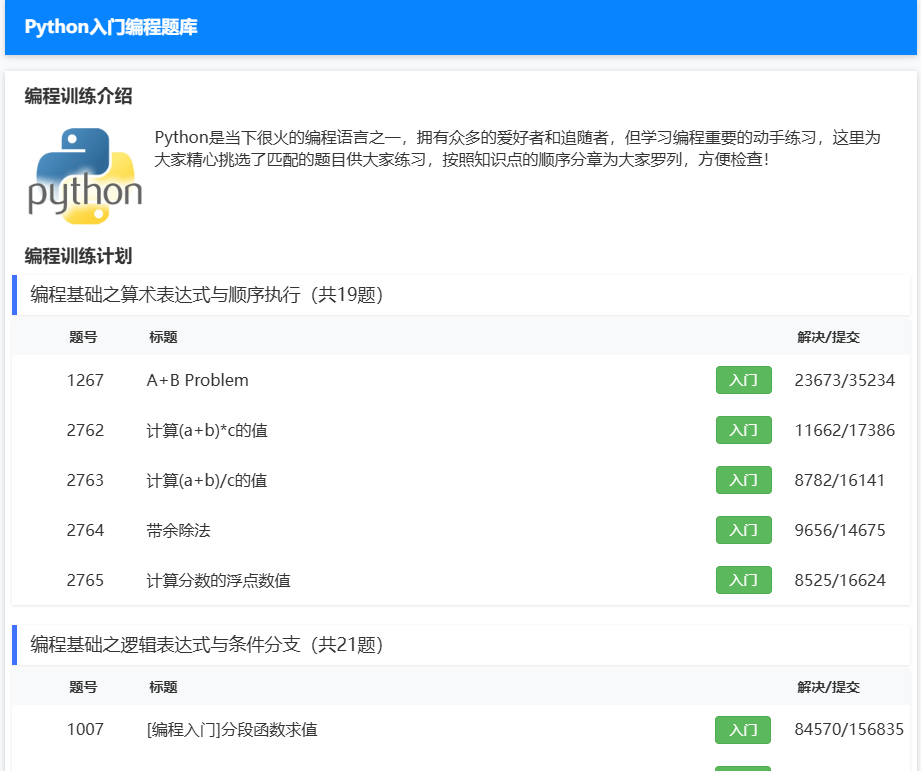Click the Python introduction paragraph text
The height and width of the screenshot is (771, 921).
[517, 149]
